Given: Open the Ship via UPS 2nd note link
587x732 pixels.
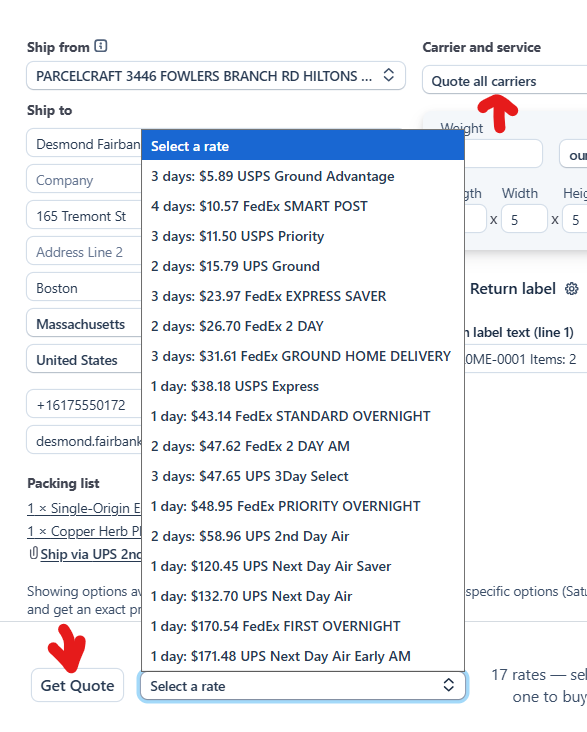Looking at the screenshot, I should tap(91, 554).
